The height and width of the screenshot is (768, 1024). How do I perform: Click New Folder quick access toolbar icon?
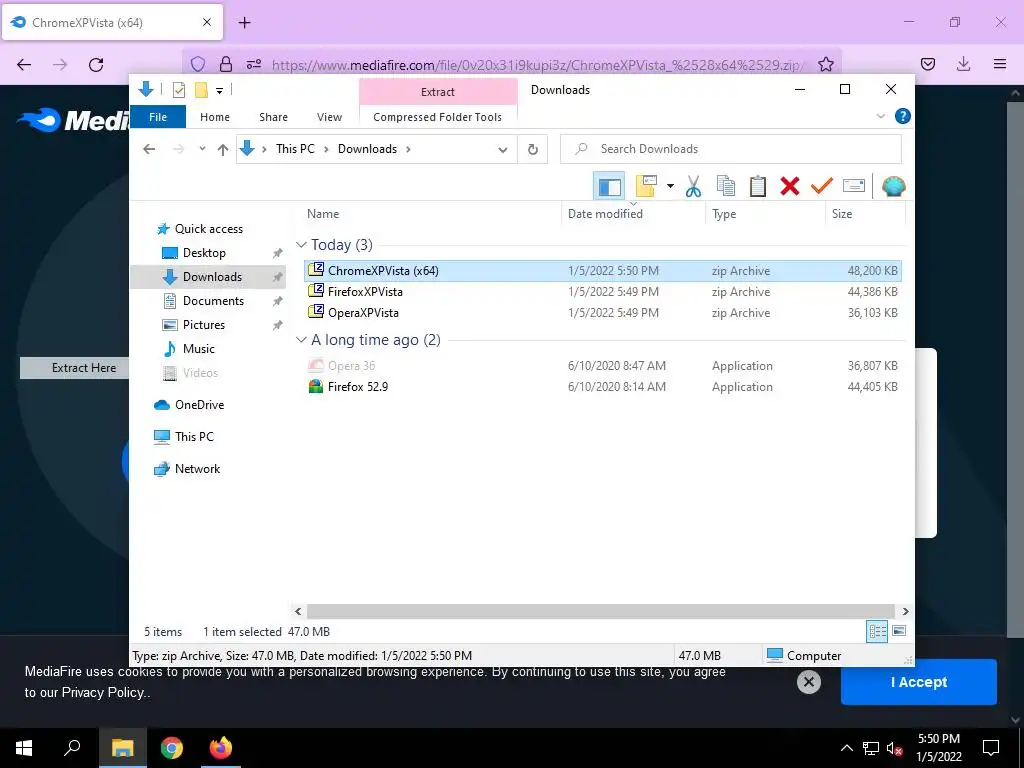pos(201,90)
